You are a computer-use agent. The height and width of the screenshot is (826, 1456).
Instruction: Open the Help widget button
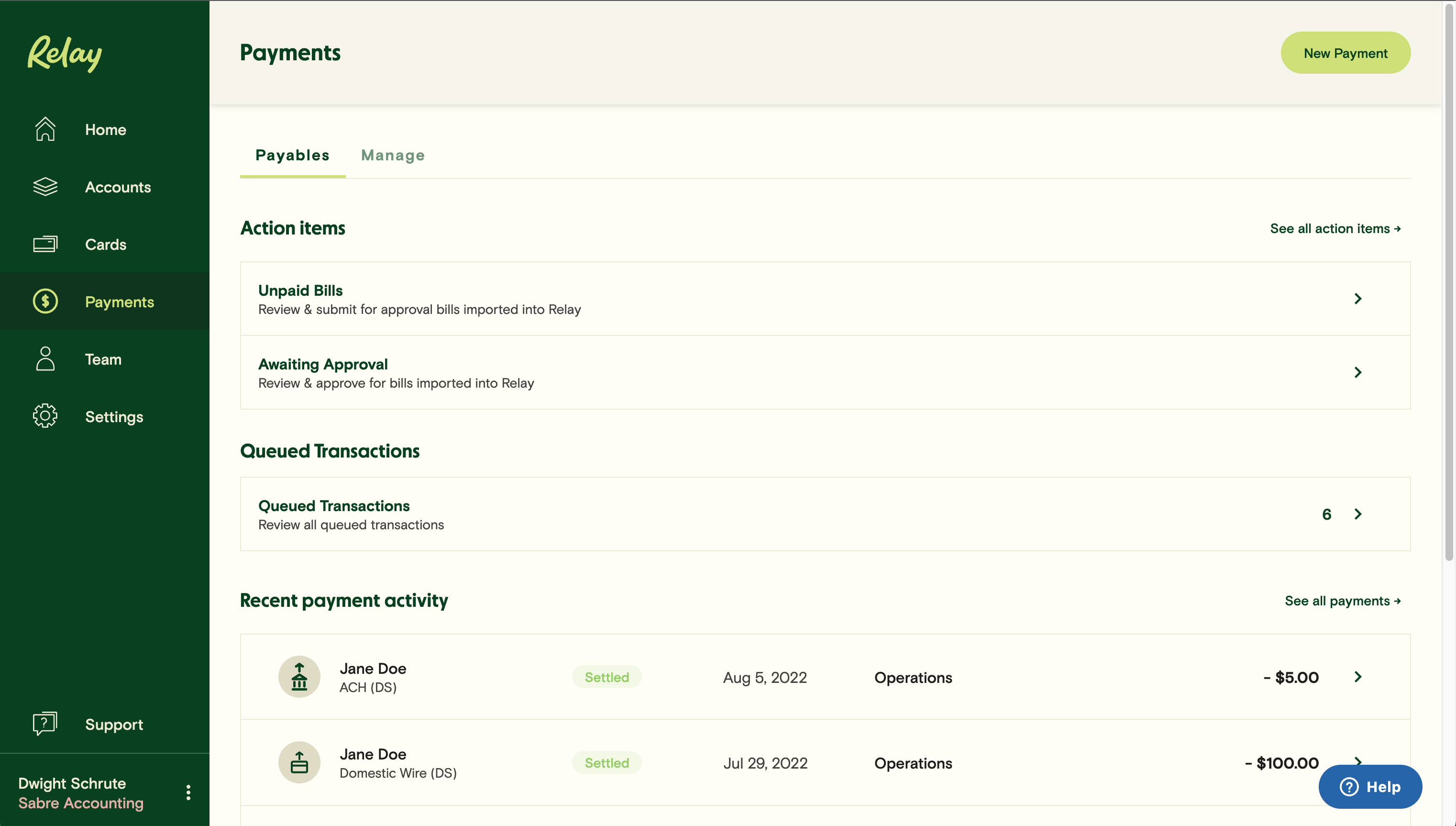pyautogui.click(x=1370, y=787)
